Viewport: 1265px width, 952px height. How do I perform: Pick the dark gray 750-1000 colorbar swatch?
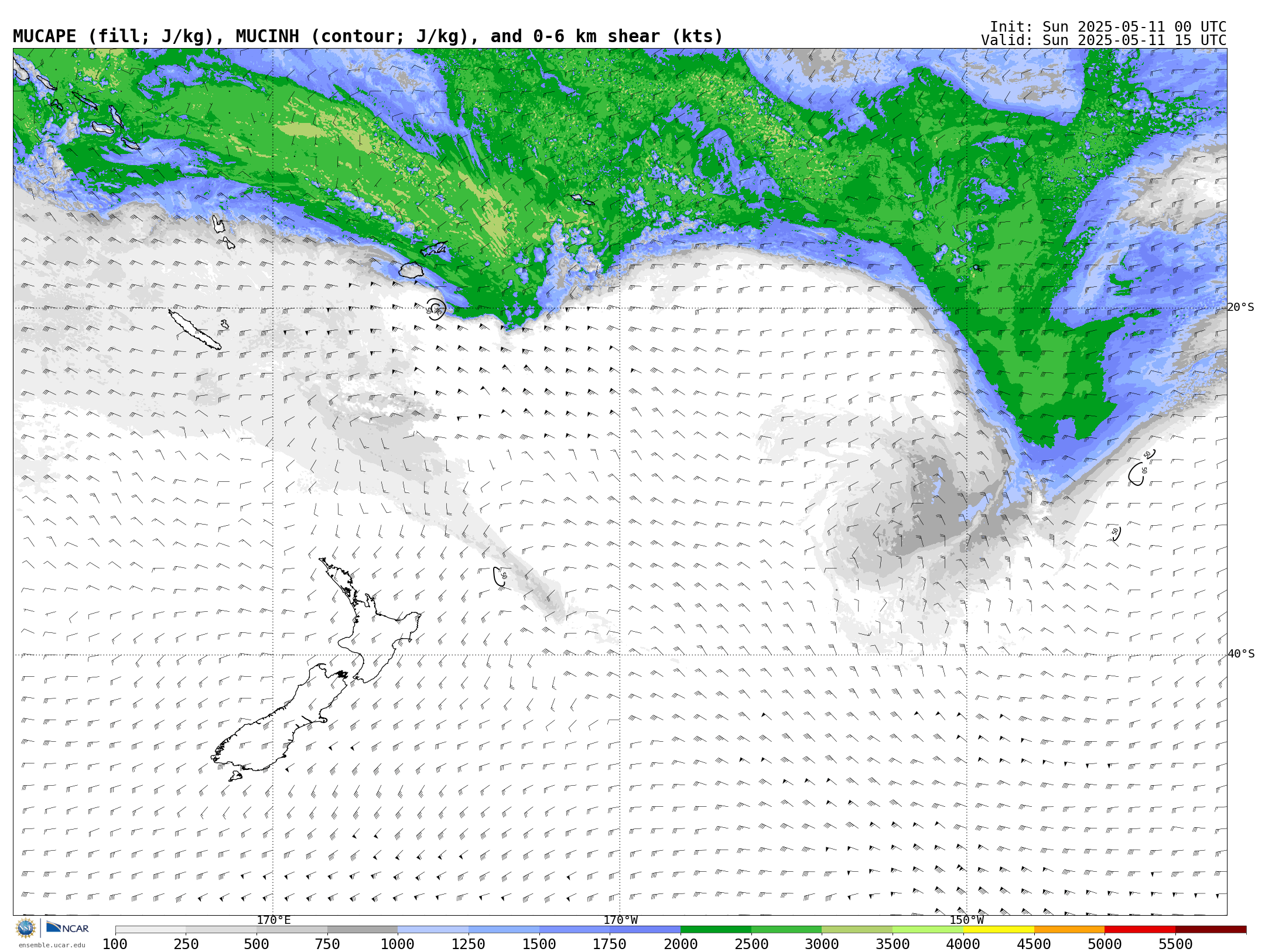coord(363,930)
